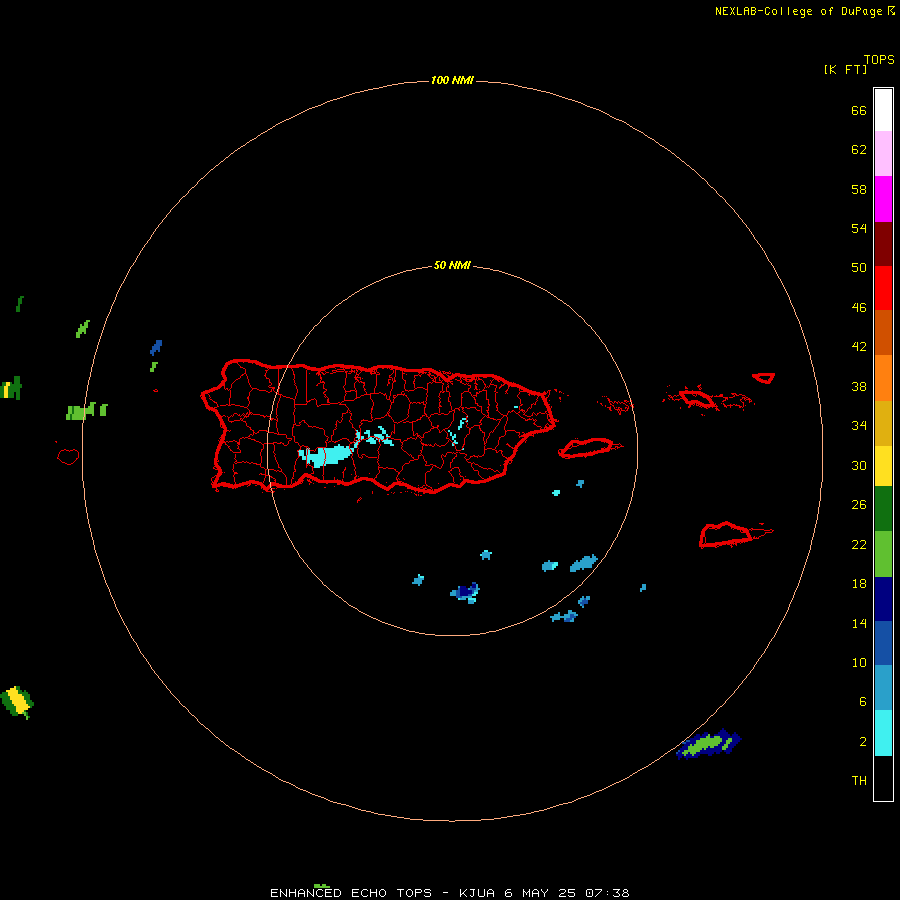The image size is (900, 900).
Task: Click the "[K FT]" units label
Action: pos(845,69)
